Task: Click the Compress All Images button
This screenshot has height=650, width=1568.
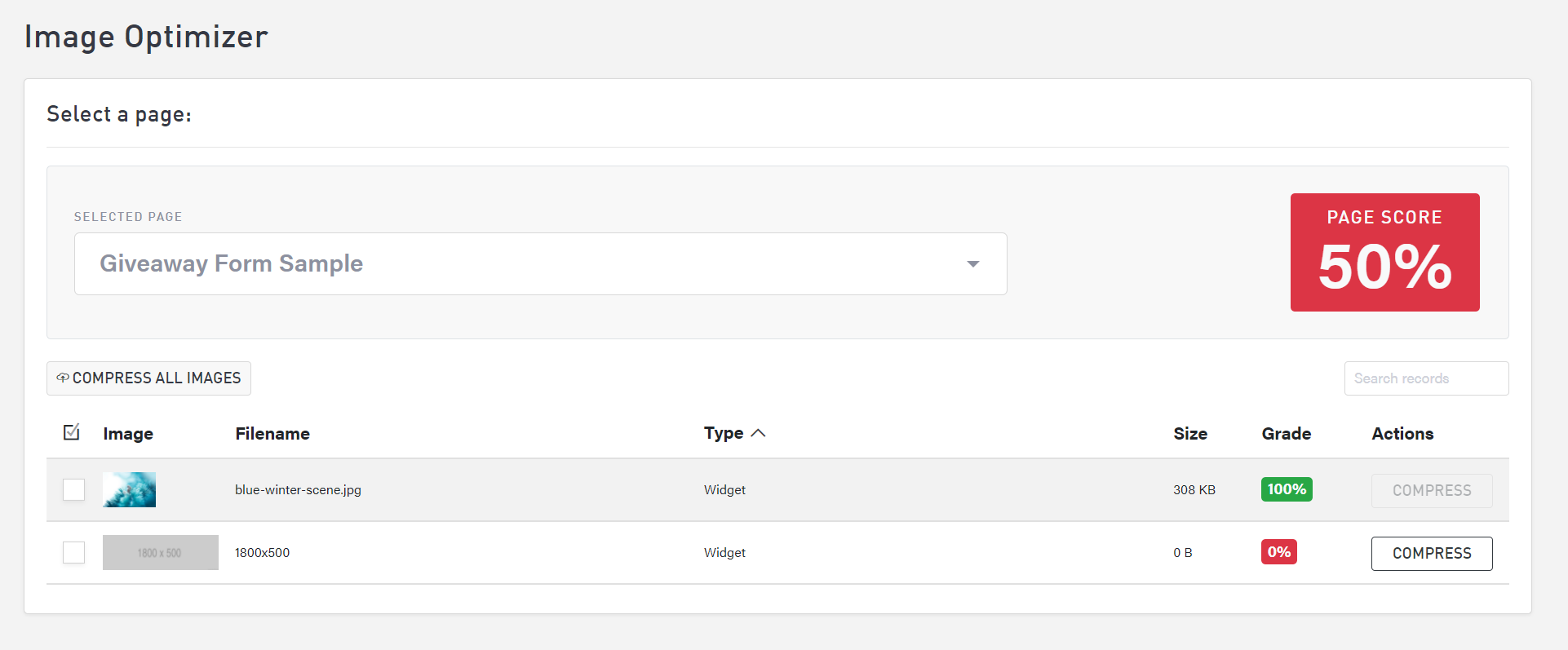Action: click(x=148, y=378)
